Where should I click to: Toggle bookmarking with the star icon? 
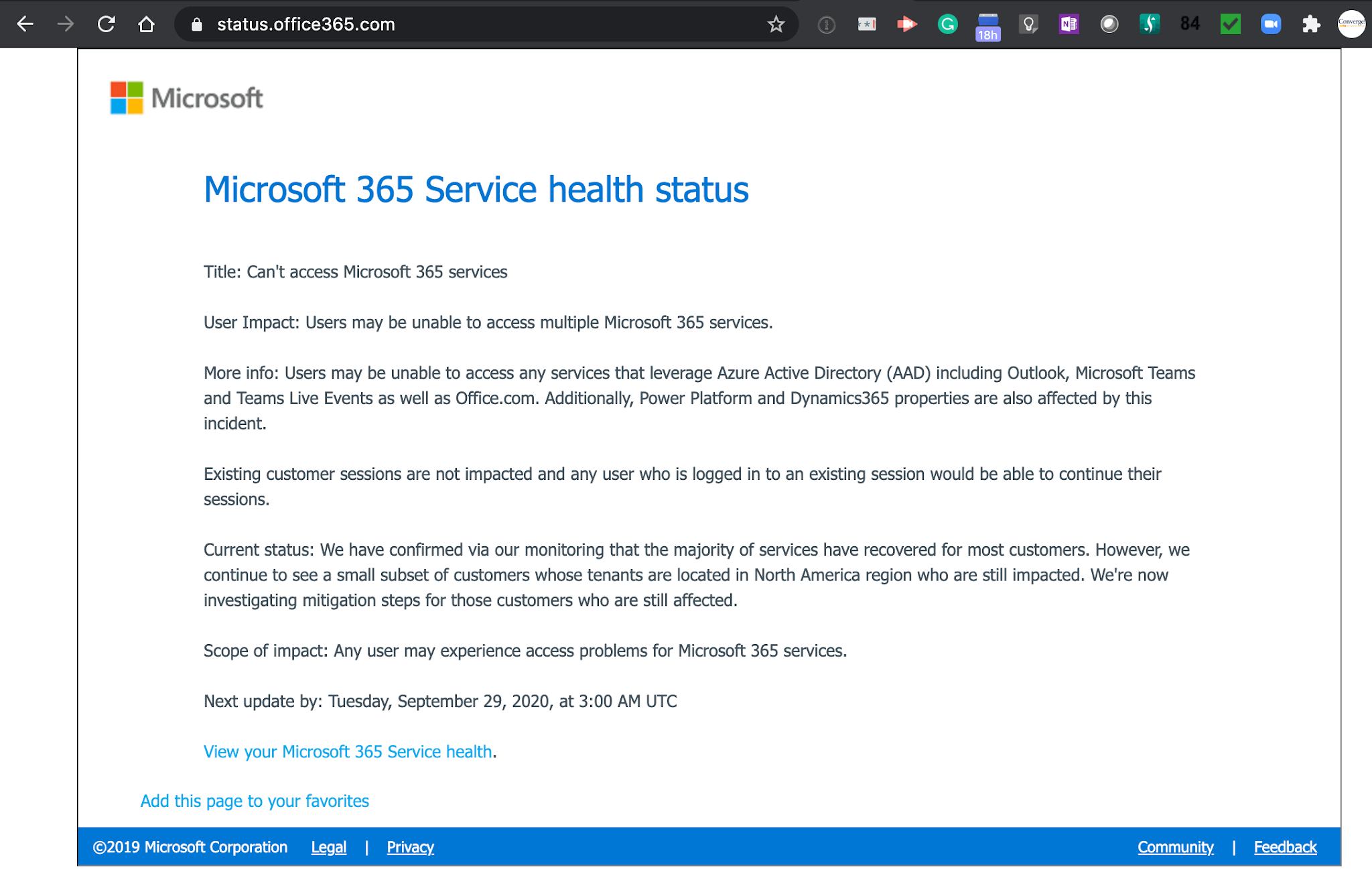coord(775,24)
